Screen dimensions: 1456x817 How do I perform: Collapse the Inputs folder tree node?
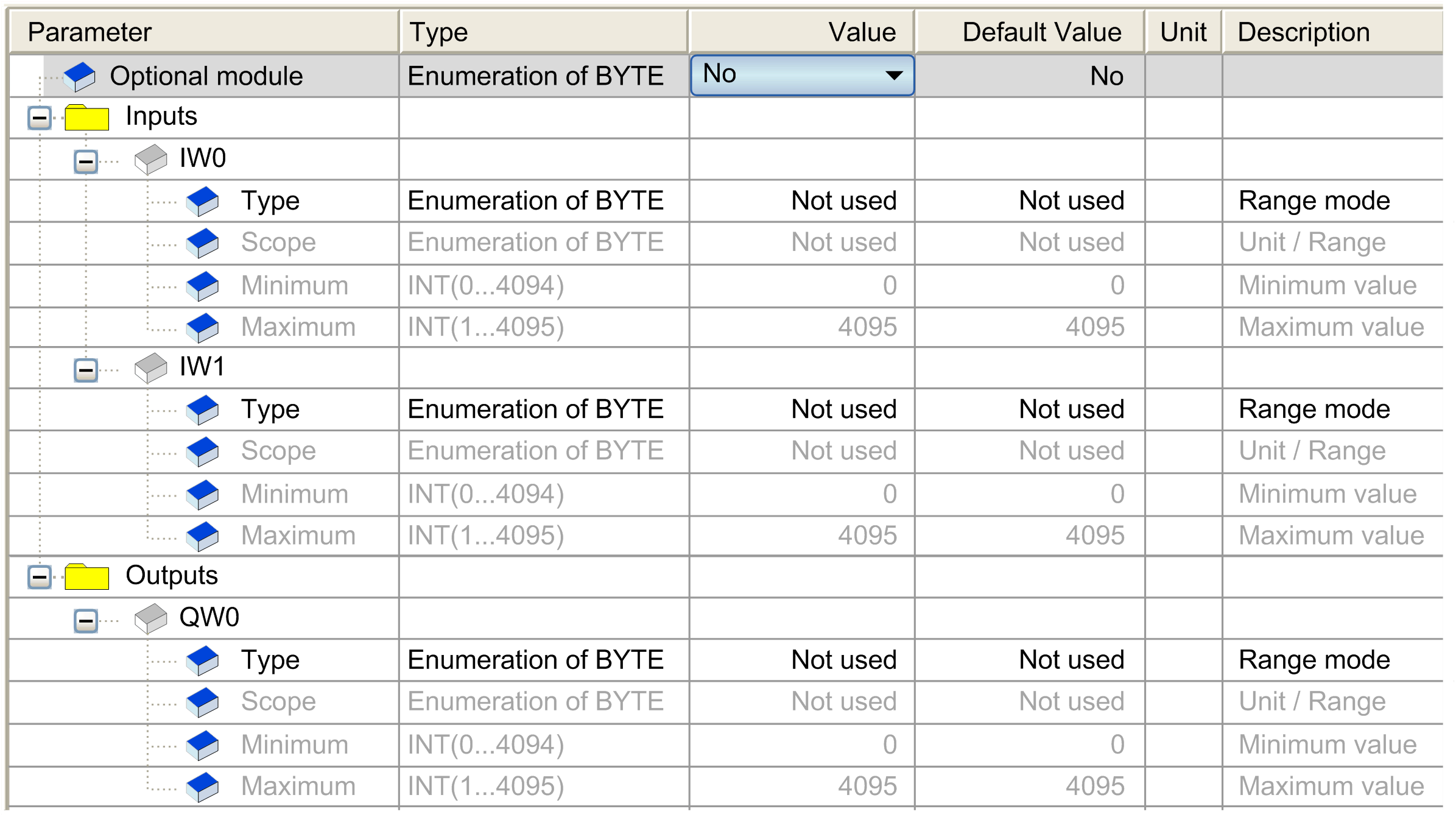pyautogui.click(x=40, y=118)
